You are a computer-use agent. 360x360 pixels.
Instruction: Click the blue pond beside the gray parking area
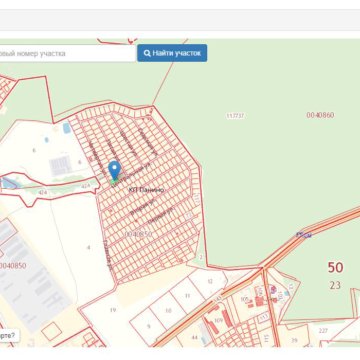tap(67, 128)
